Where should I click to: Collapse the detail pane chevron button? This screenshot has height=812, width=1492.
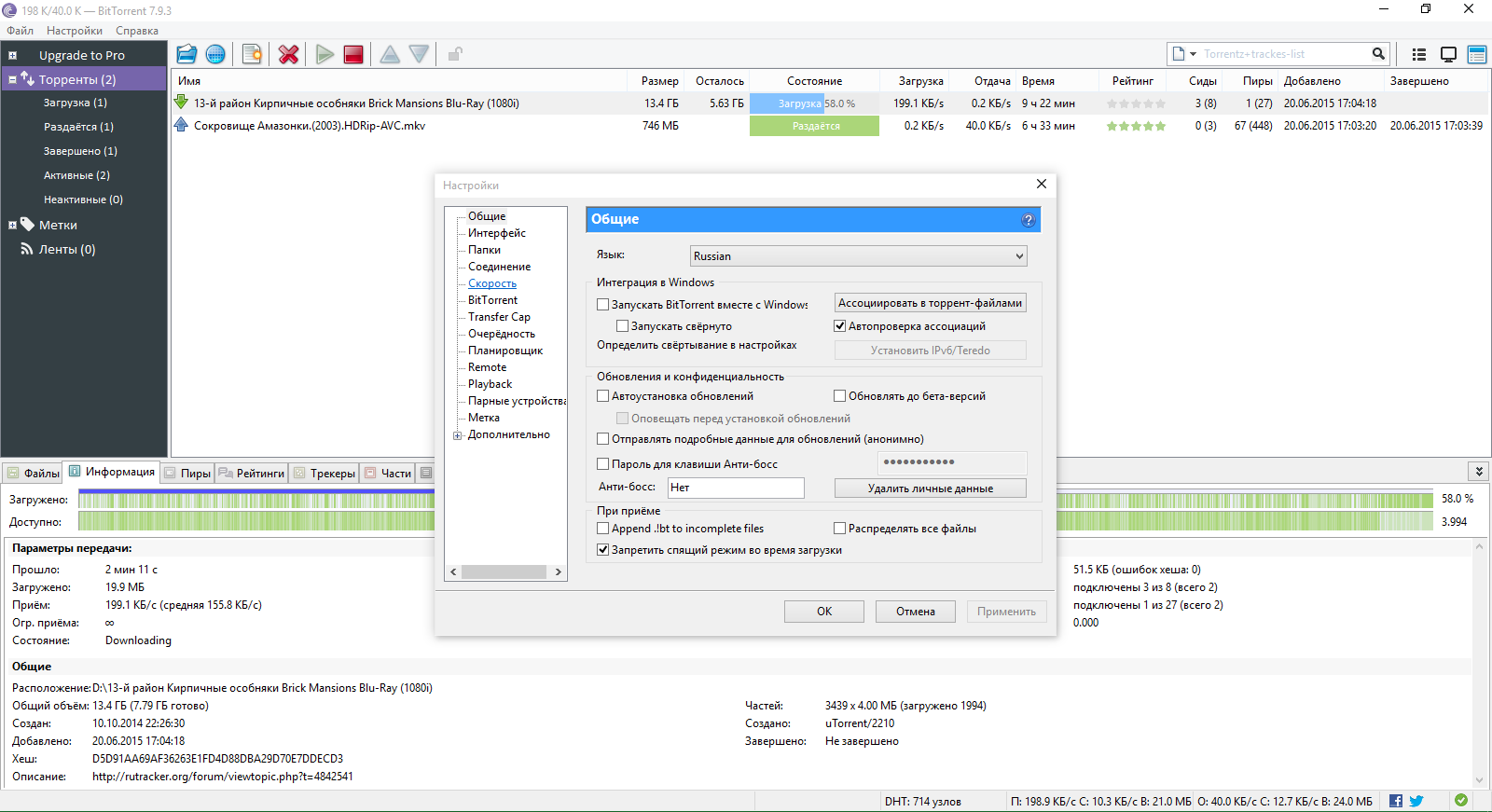(x=1479, y=471)
